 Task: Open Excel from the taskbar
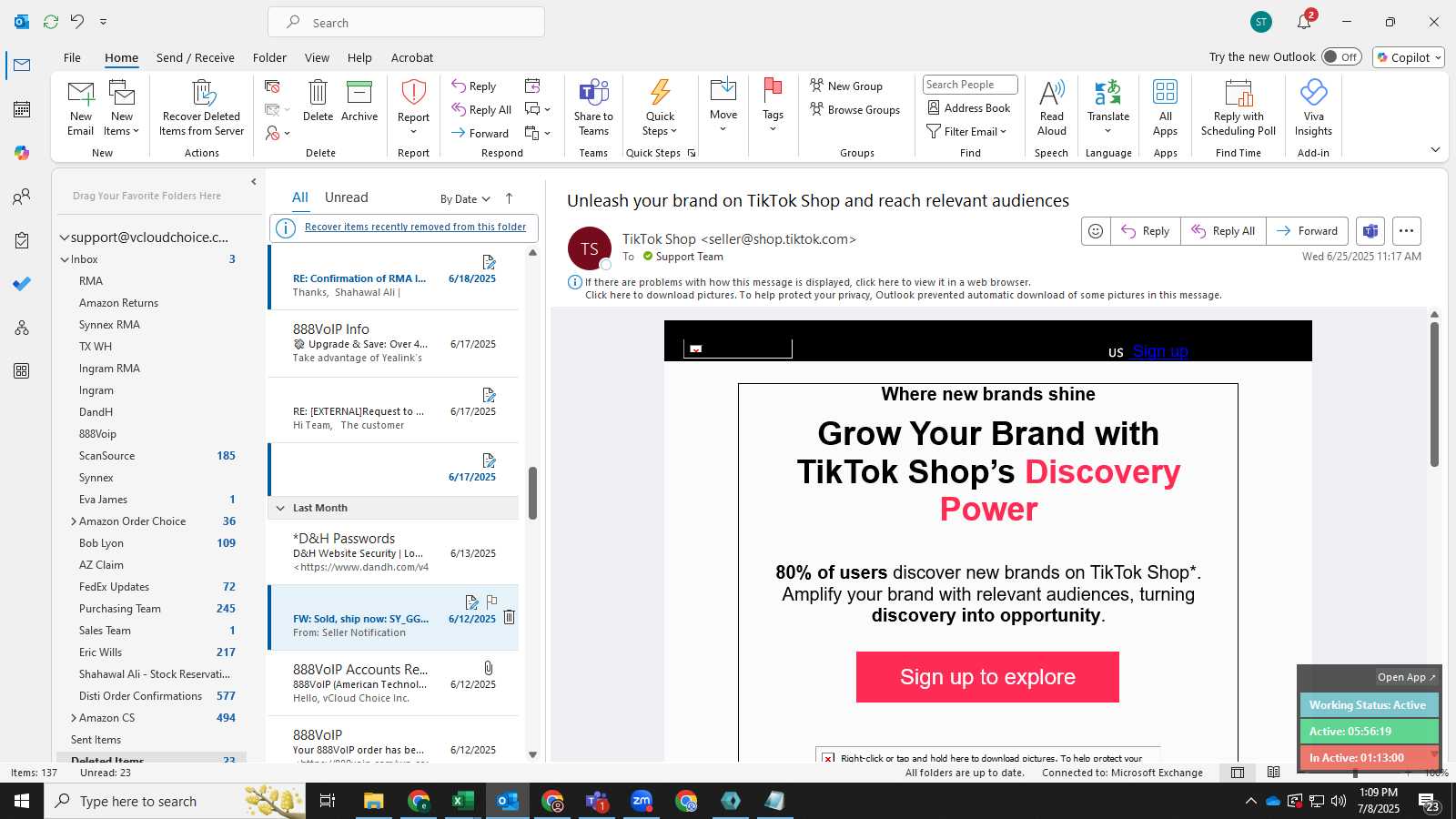coord(462,801)
